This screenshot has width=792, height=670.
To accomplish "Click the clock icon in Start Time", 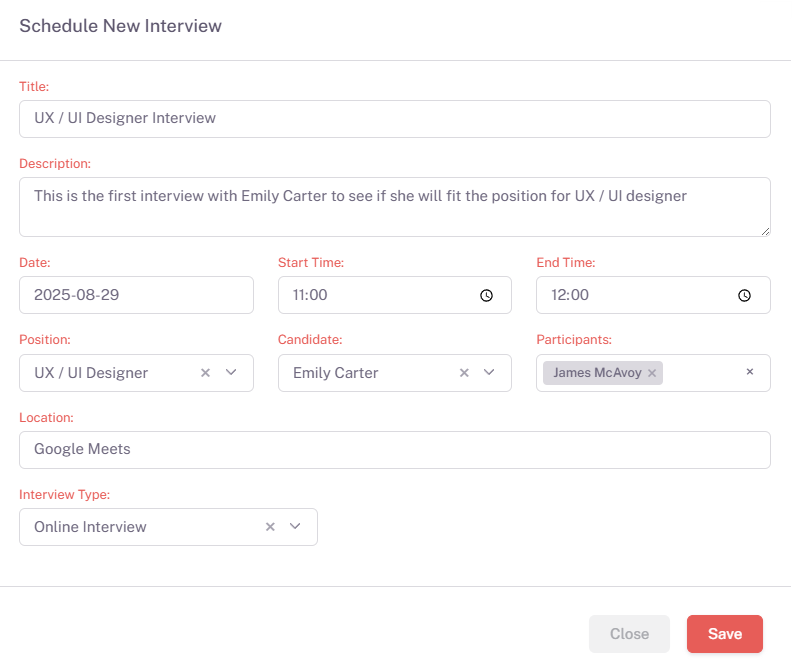I will point(486,295).
